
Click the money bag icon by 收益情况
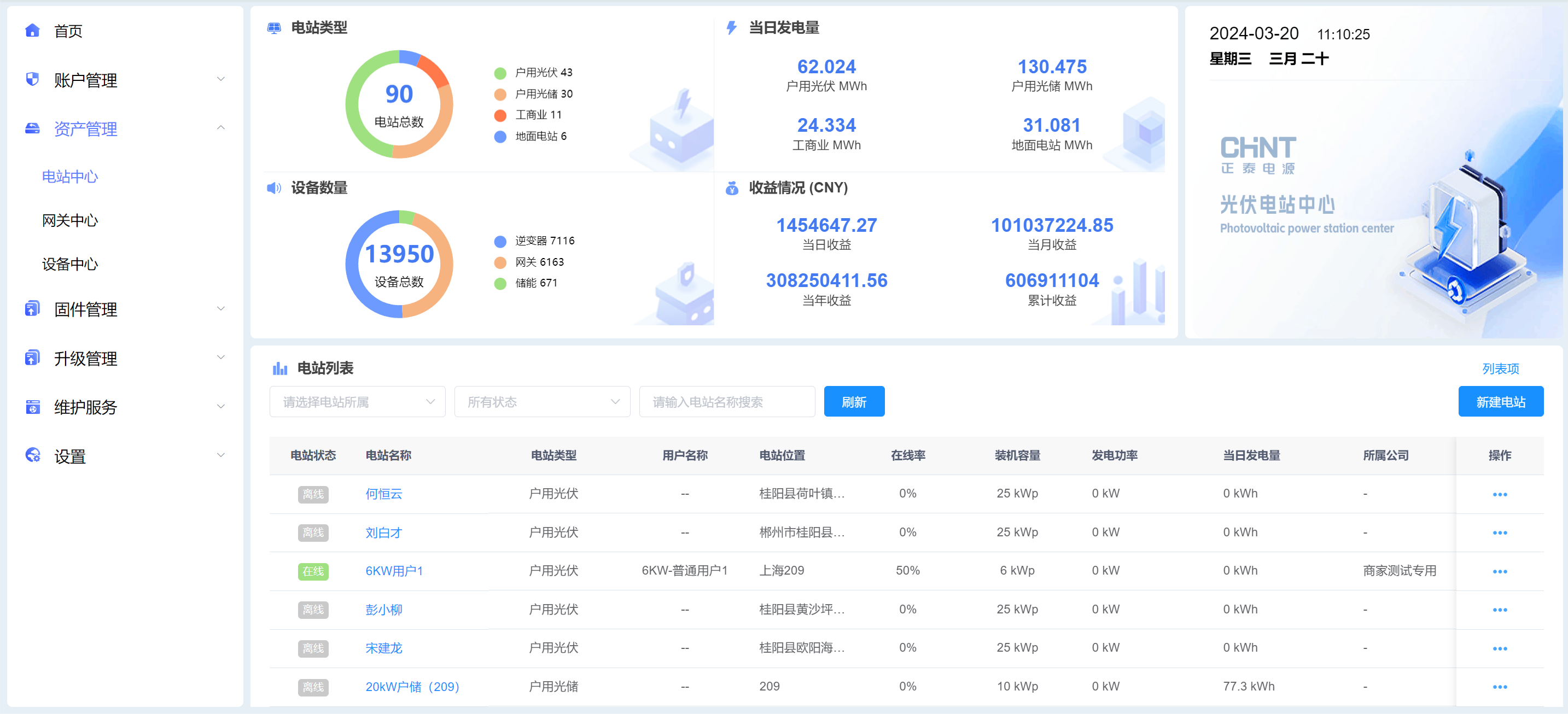point(732,188)
